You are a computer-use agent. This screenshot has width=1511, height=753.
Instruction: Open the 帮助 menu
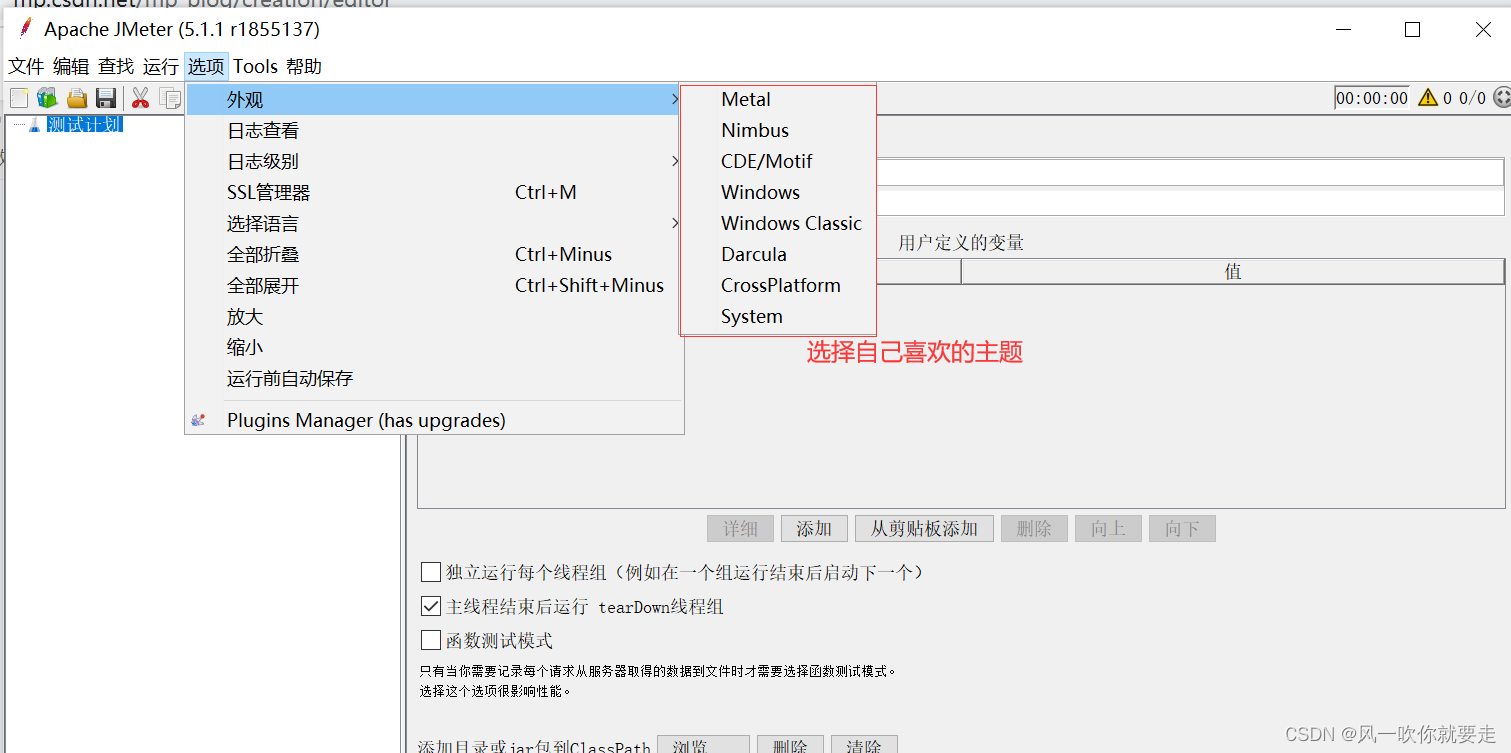(x=304, y=66)
